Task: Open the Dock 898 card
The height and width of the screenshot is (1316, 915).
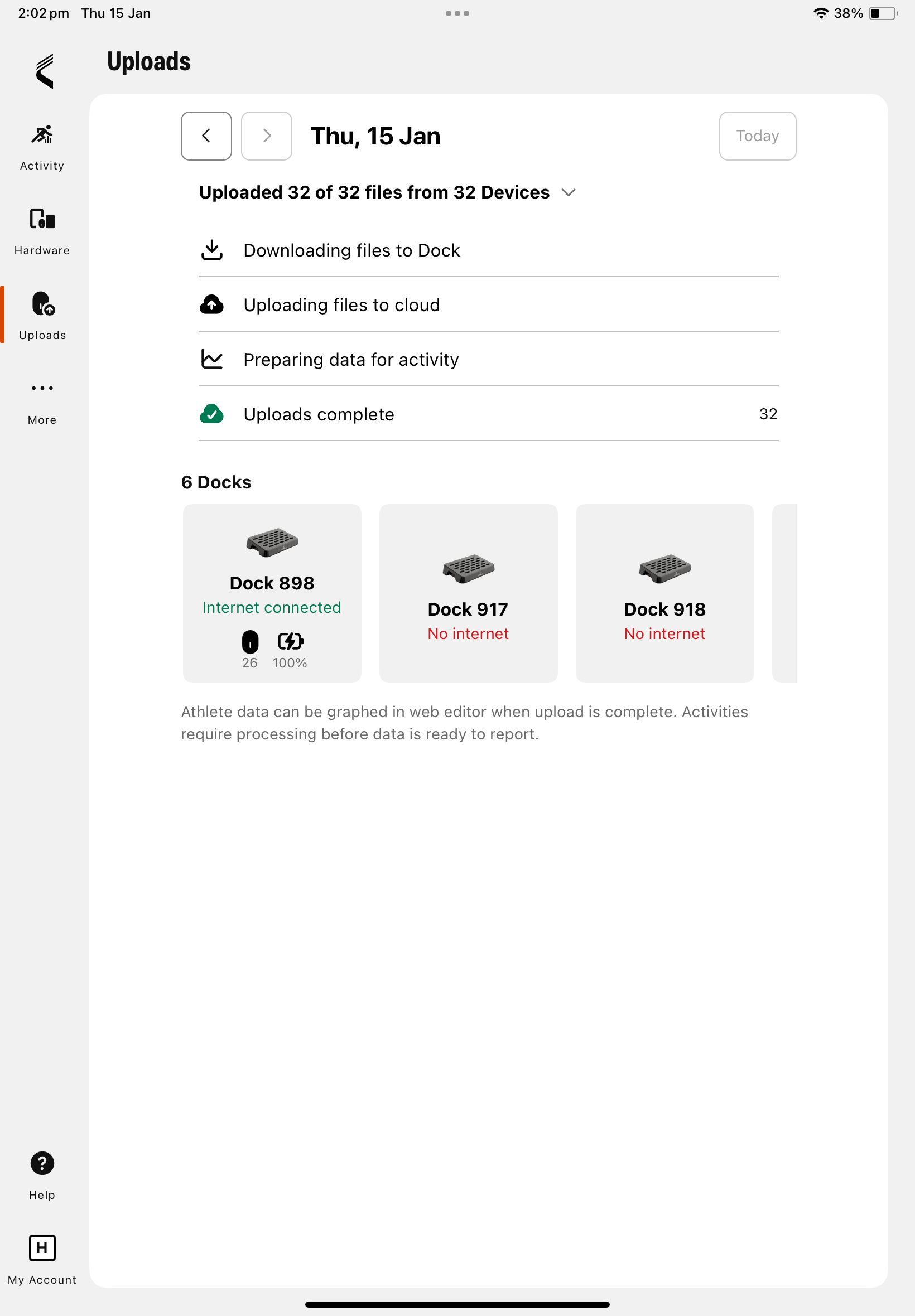Action: click(x=272, y=592)
